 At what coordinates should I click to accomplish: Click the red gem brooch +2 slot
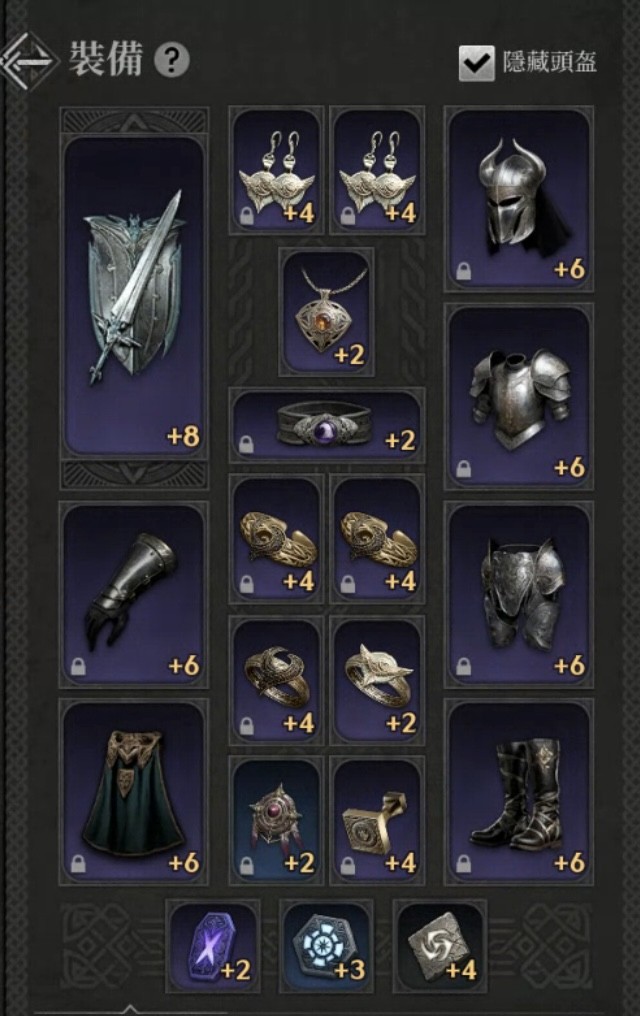277,820
